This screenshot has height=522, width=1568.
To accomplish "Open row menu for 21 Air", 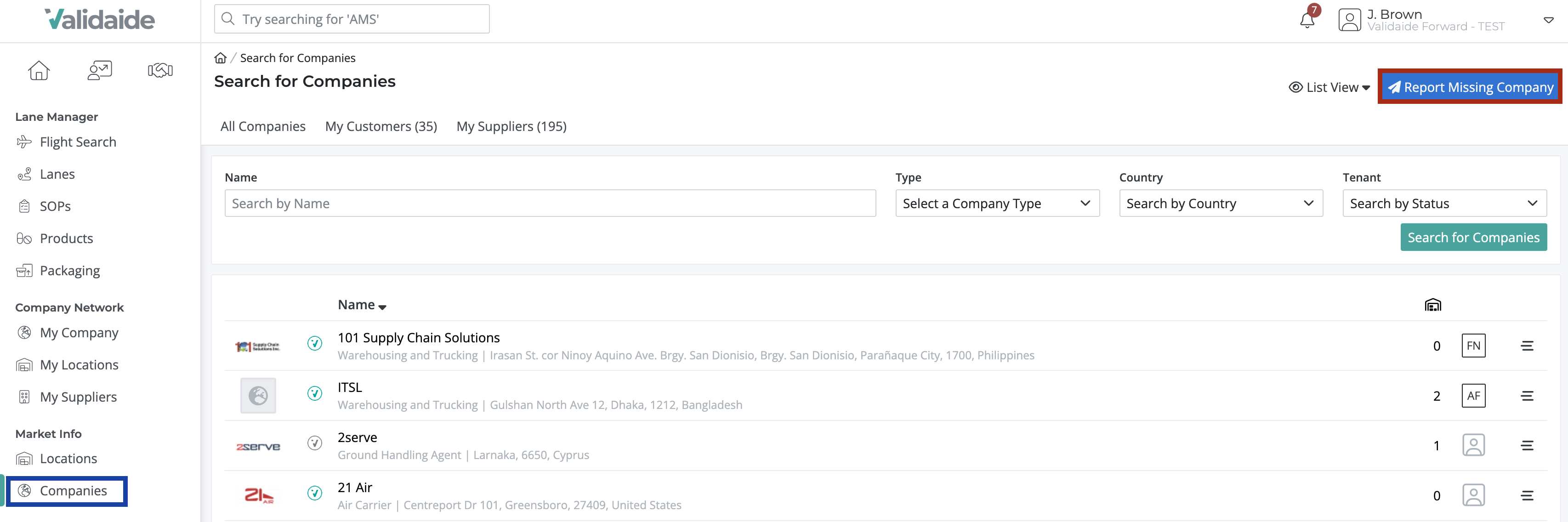I will (x=1527, y=496).
